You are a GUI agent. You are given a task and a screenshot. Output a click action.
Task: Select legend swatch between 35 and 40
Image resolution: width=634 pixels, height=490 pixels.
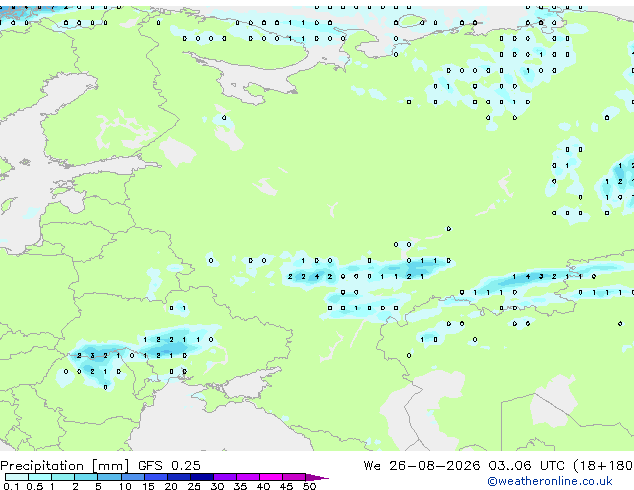pos(247,477)
